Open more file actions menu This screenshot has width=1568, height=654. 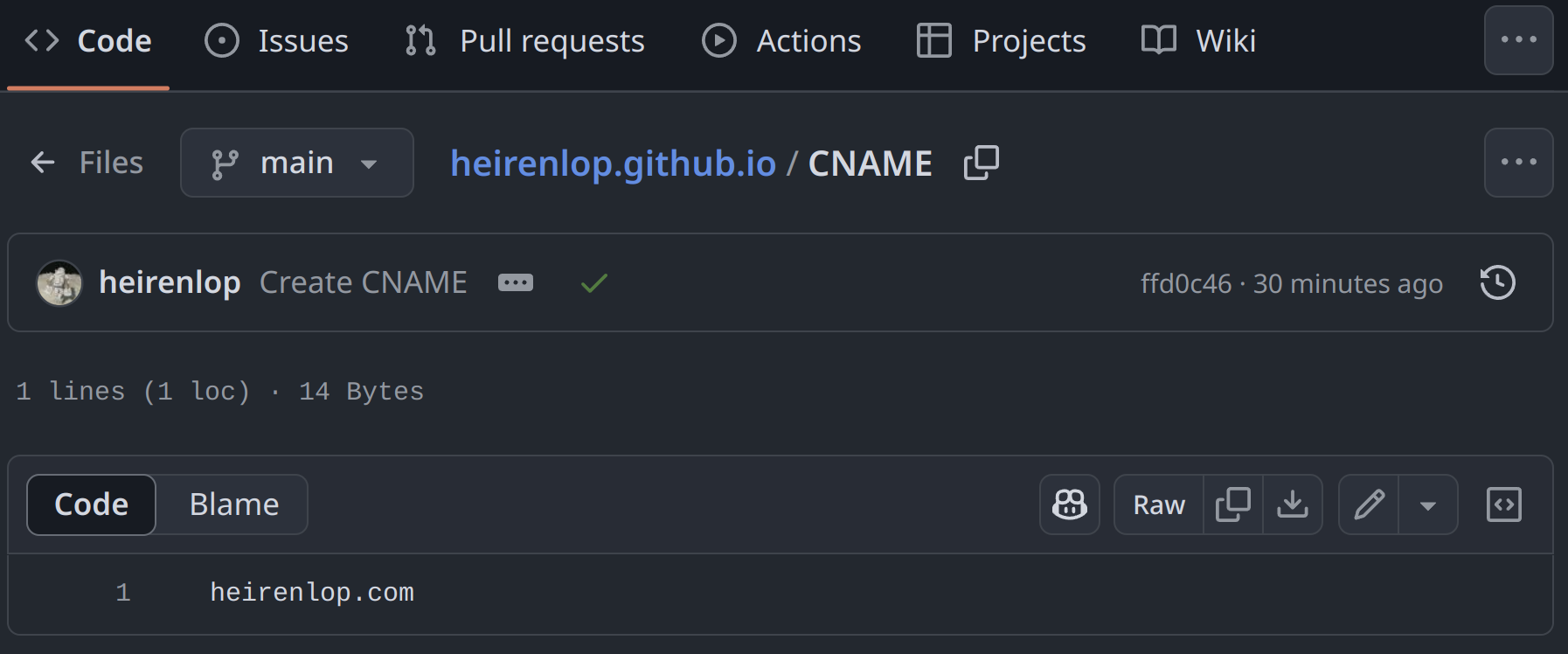[1519, 163]
